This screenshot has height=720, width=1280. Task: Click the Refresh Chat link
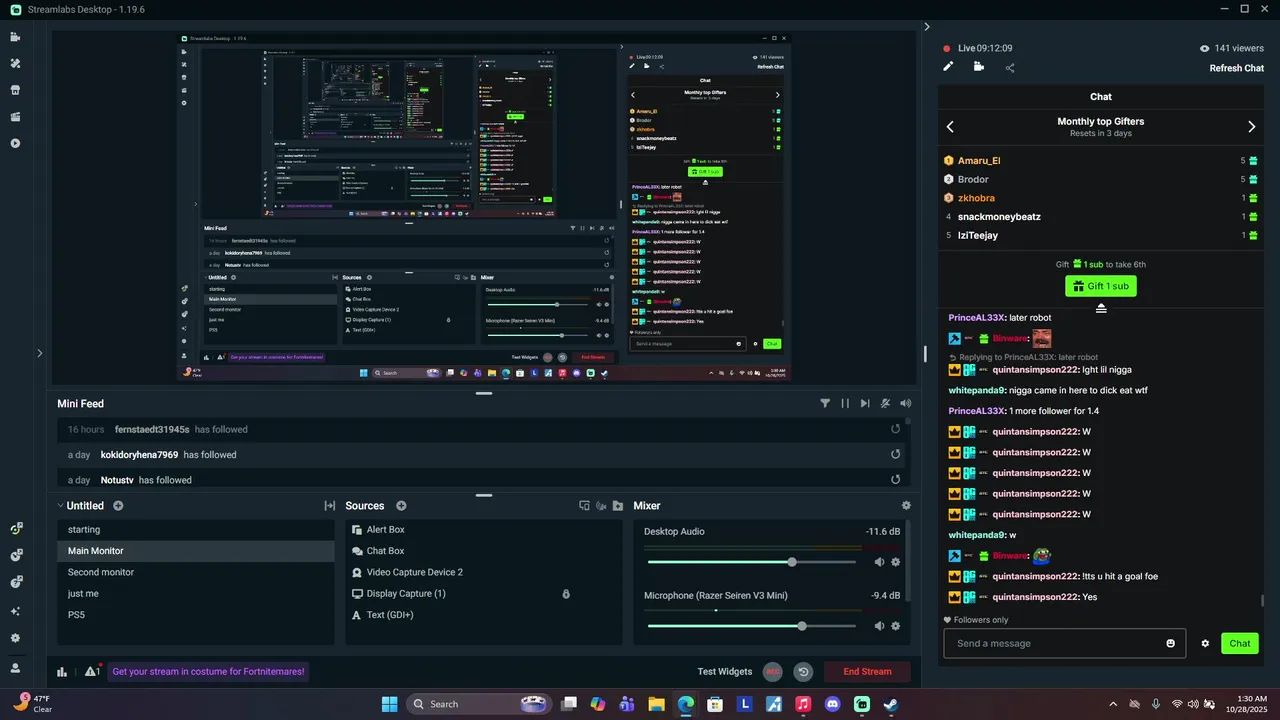point(1237,68)
